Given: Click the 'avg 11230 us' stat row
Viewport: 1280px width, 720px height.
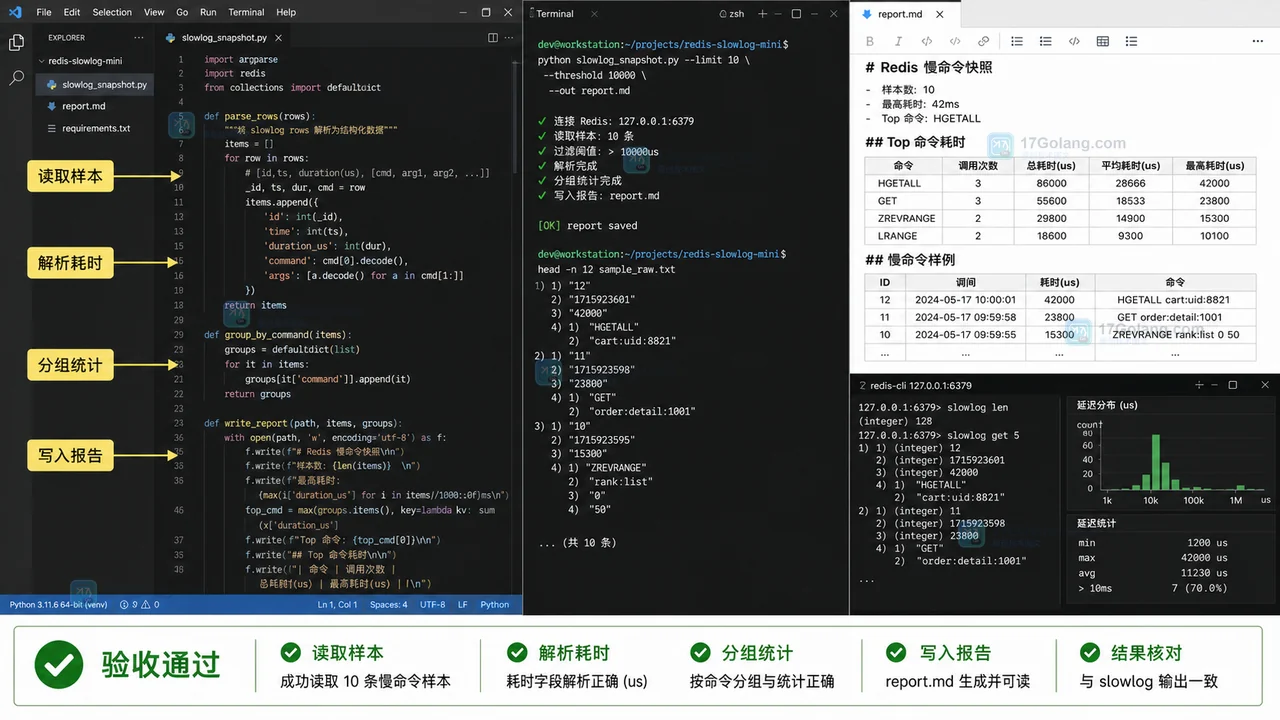Looking at the screenshot, I should coord(1153,573).
